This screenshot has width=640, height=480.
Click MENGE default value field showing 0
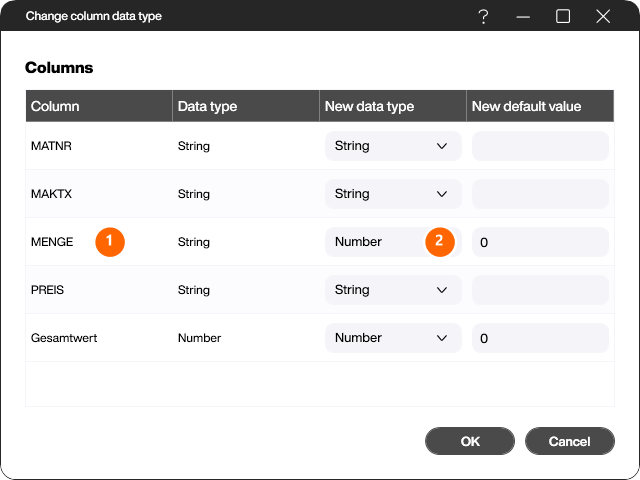point(540,242)
